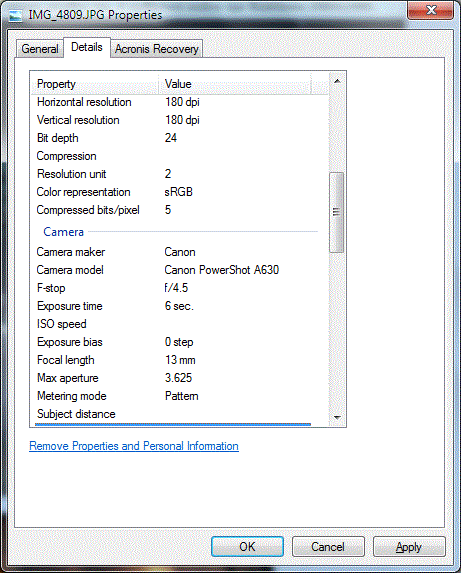Collapse the Camera section header
461x573 pixels.
coord(64,232)
